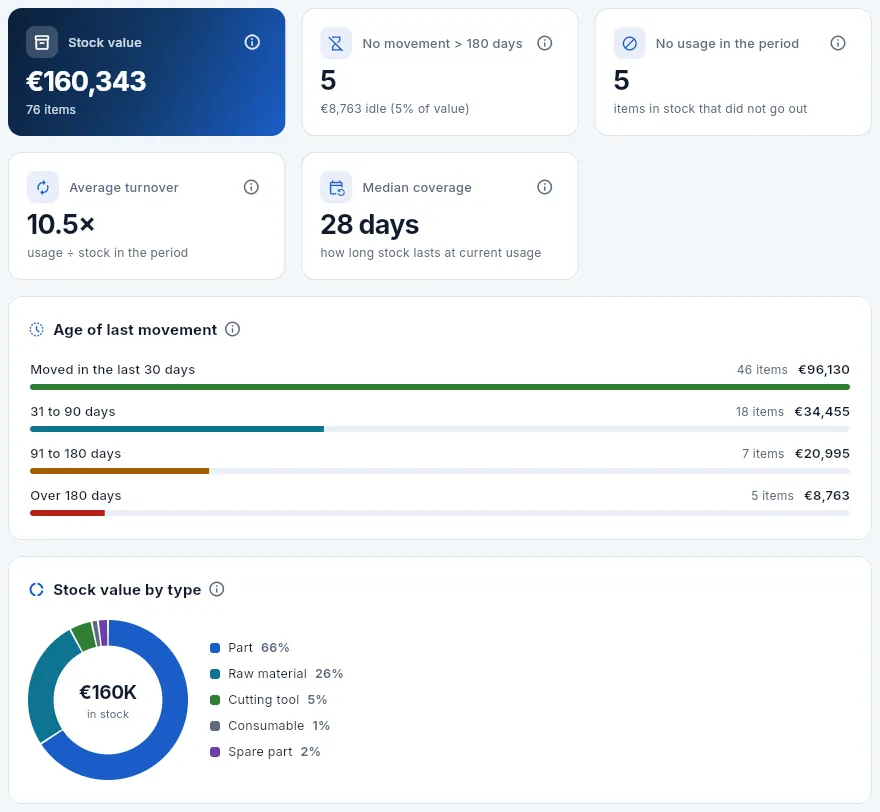Click the €20,995 value amount
Image resolution: width=880 pixels, height=812 pixels.
[x=822, y=453]
